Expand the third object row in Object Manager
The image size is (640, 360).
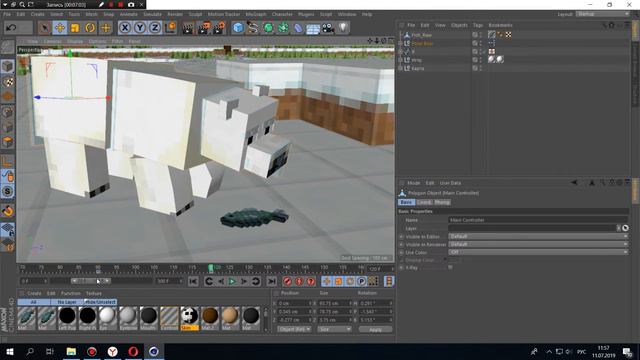tap(401, 52)
